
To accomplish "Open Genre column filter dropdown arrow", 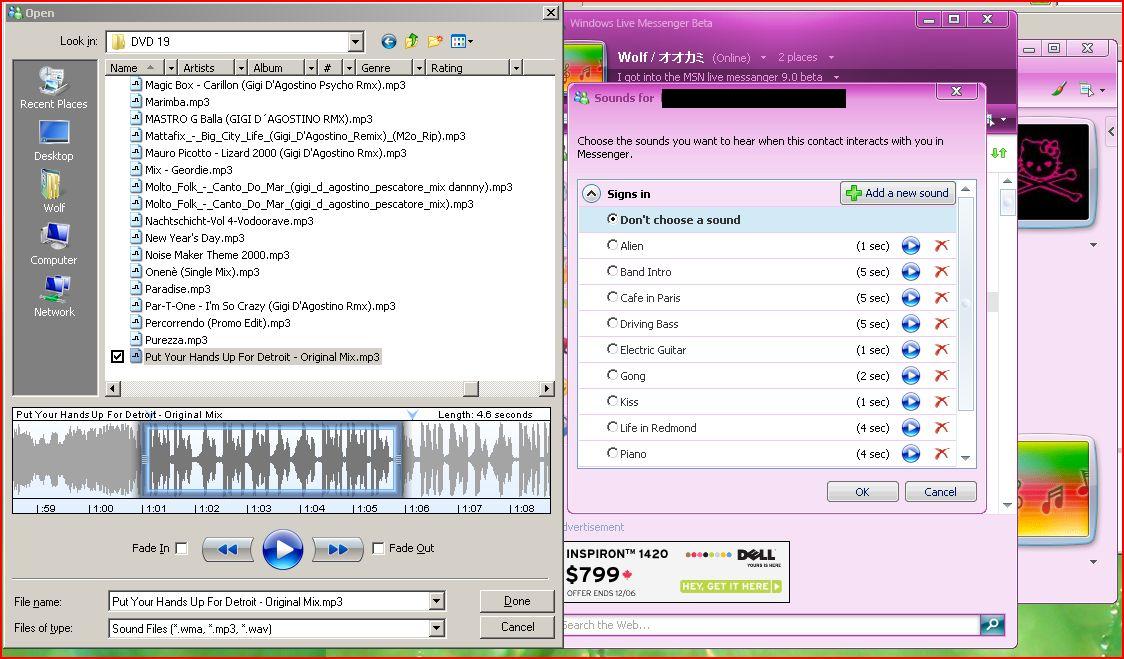I will [419, 67].
